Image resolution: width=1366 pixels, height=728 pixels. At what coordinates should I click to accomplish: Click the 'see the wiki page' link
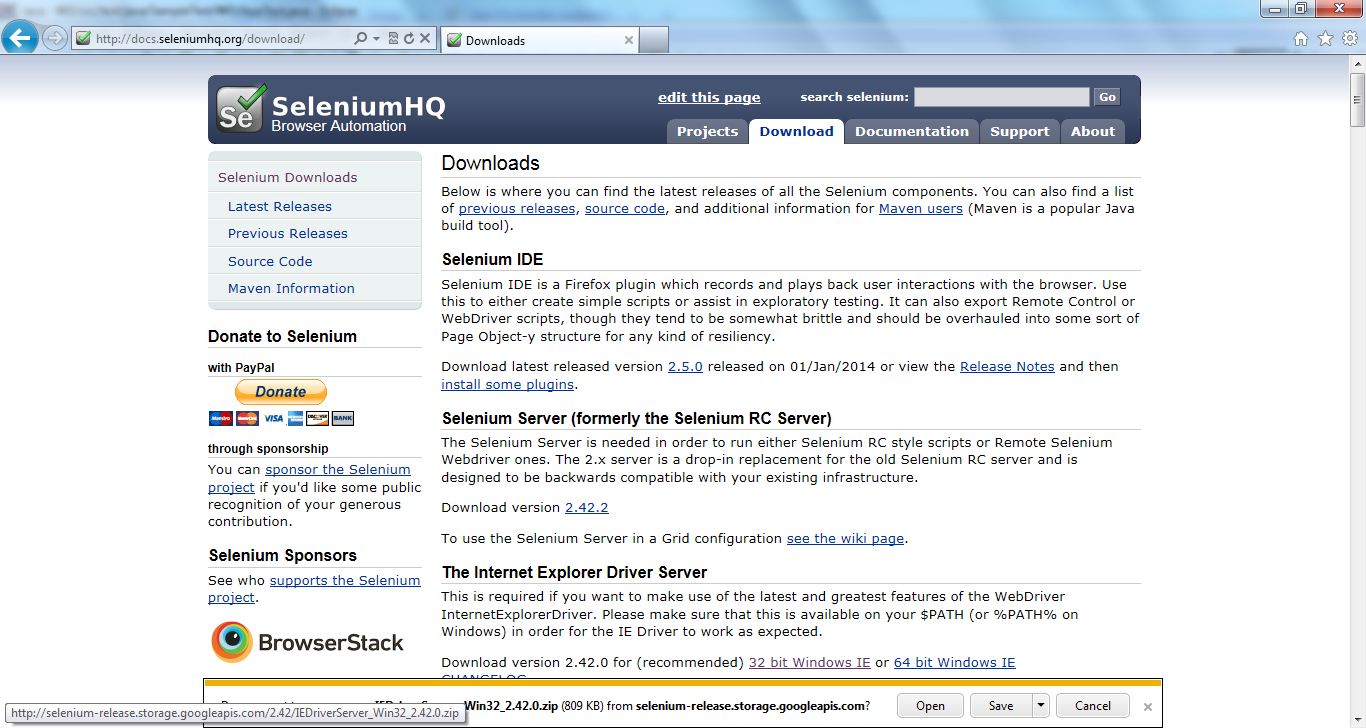click(x=846, y=538)
